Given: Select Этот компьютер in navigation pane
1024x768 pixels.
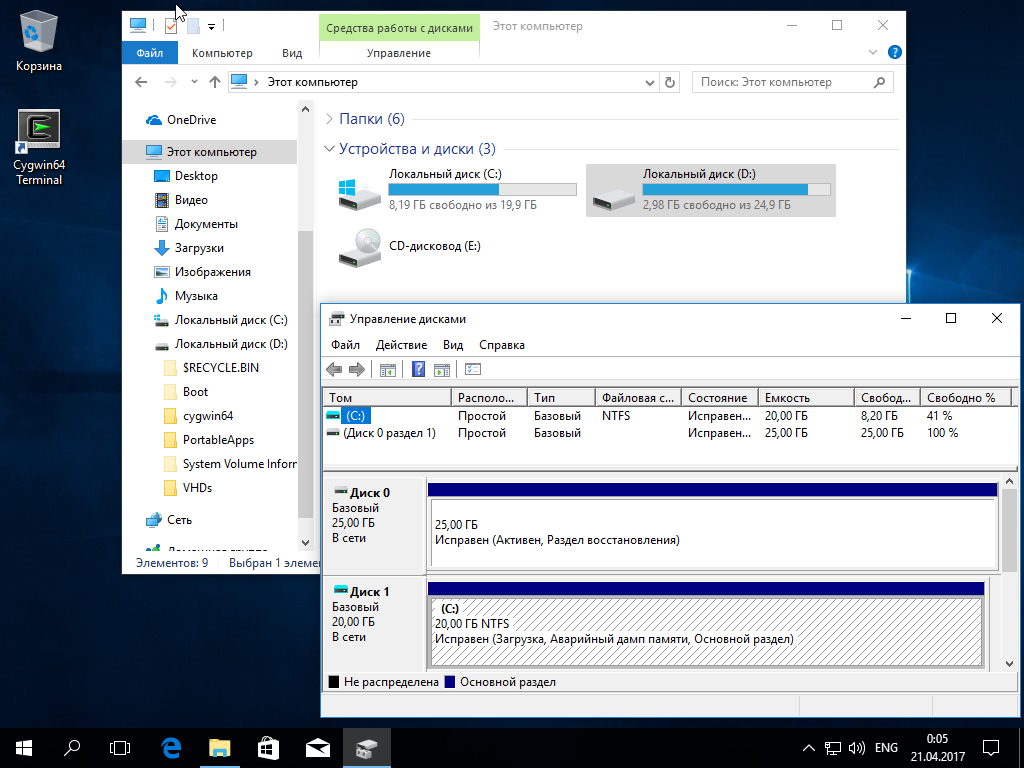Looking at the screenshot, I should tap(212, 152).
